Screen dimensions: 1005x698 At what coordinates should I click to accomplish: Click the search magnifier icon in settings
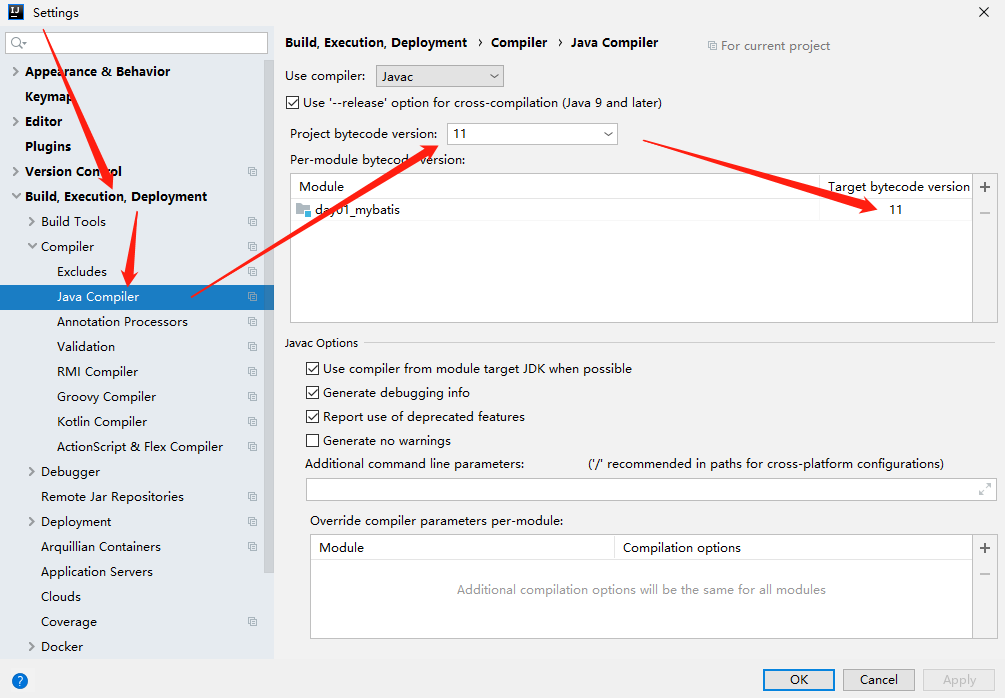pyautogui.click(x=18, y=43)
